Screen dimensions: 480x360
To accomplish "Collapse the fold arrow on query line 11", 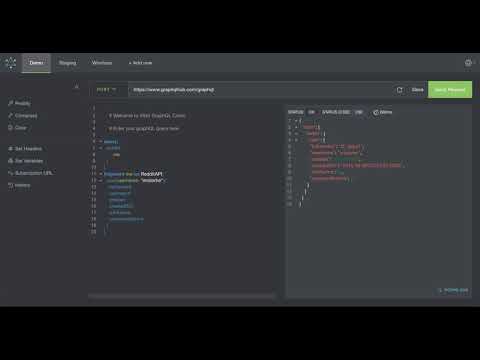I will [x=101, y=174].
